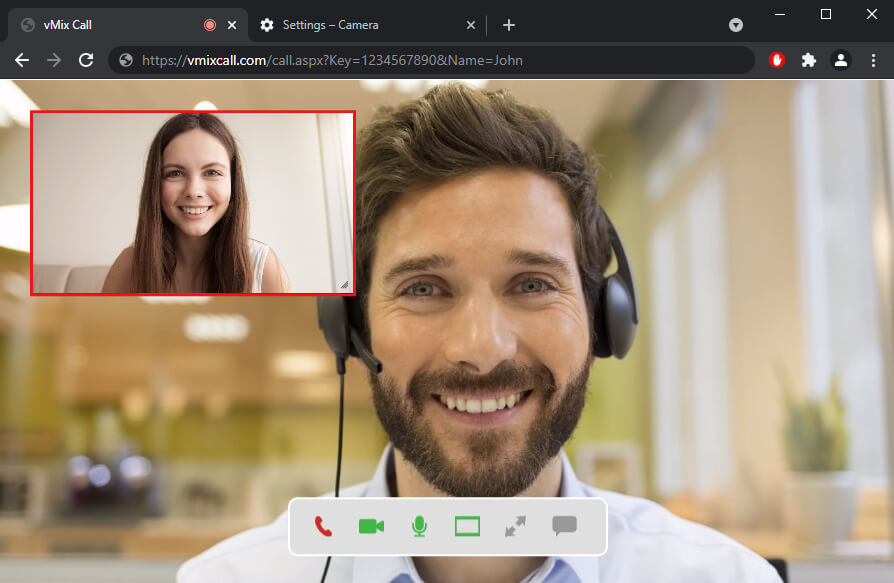Click the browser forward arrow
Screen dimensions: 894x583
(x=54, y=60)
